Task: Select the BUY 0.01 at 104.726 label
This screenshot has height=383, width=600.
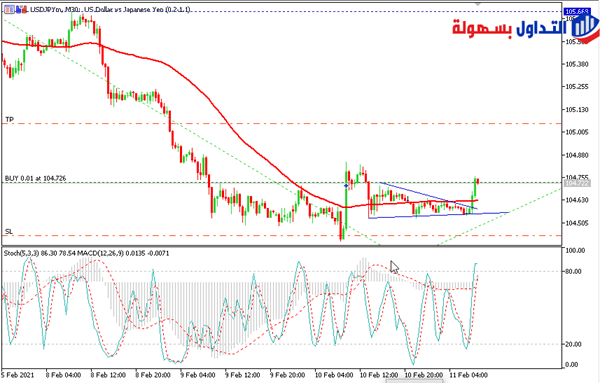Action: (36, 178)
